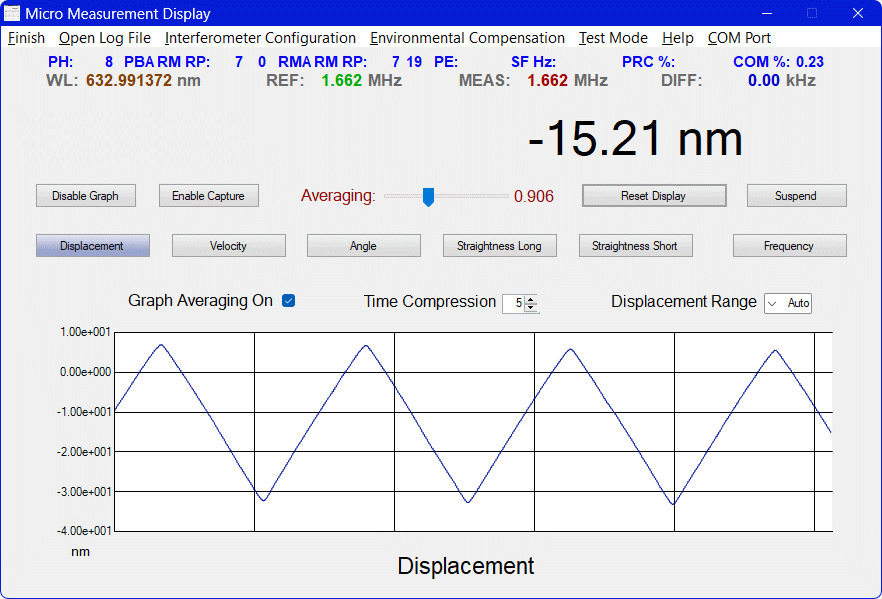Open the Test Mode menu
The width and height of the screenshot is (882, 599).
point(613,38)
